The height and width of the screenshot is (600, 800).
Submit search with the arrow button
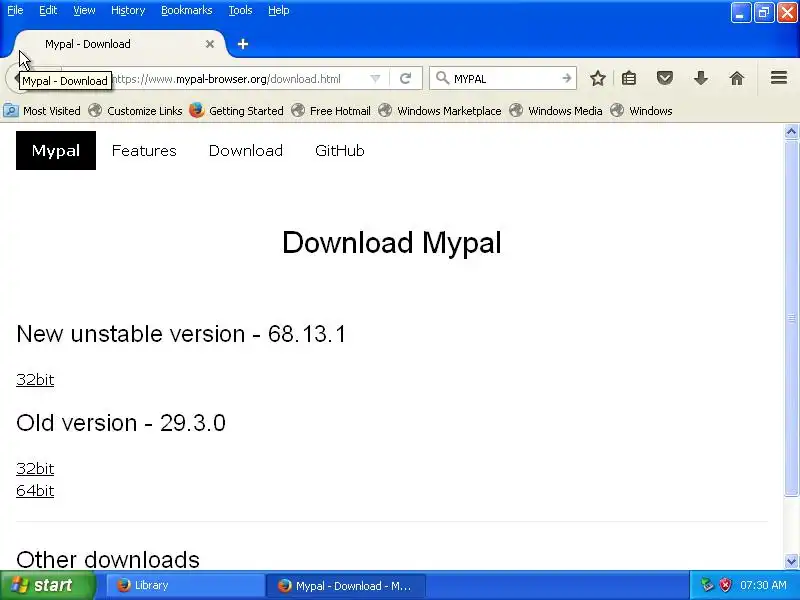coord(566,79)
